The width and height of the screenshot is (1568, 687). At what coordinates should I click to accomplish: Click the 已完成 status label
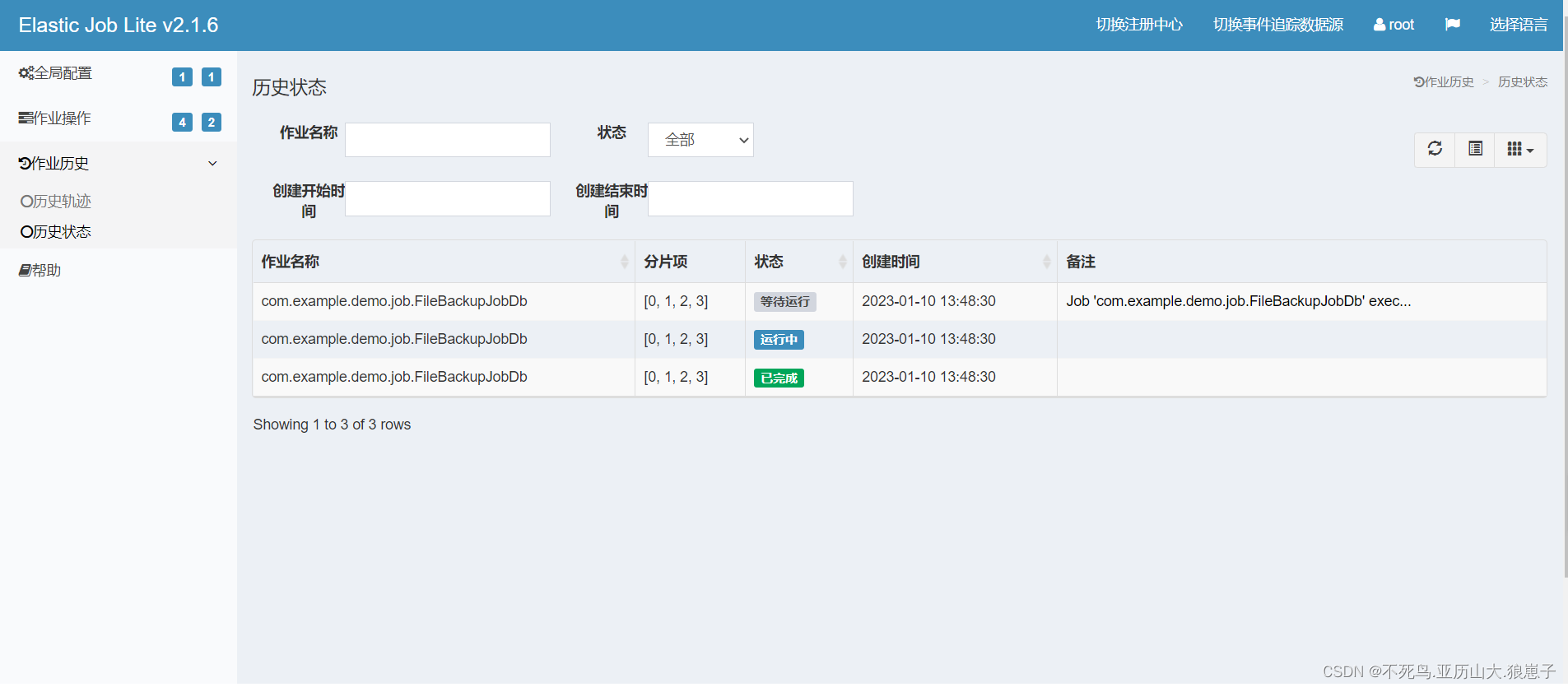pyautogui.click(x=779, y=378)
